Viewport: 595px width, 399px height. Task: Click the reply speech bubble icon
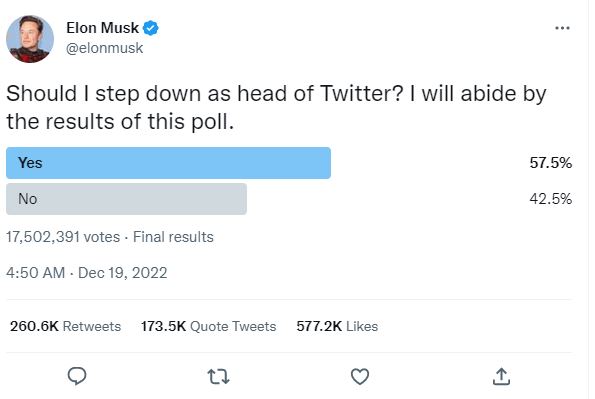[x=77, y=376]
